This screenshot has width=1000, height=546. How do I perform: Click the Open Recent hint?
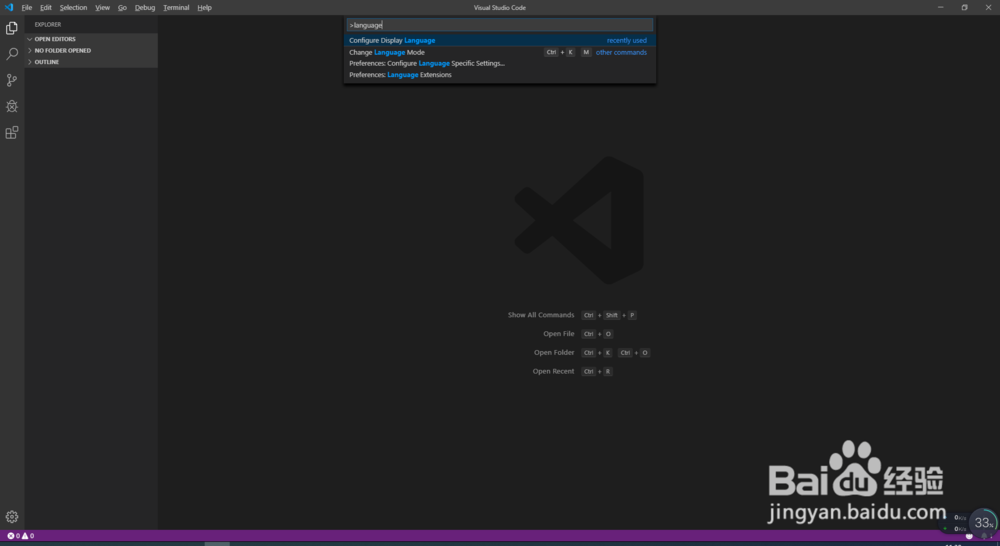coord(554,371)
